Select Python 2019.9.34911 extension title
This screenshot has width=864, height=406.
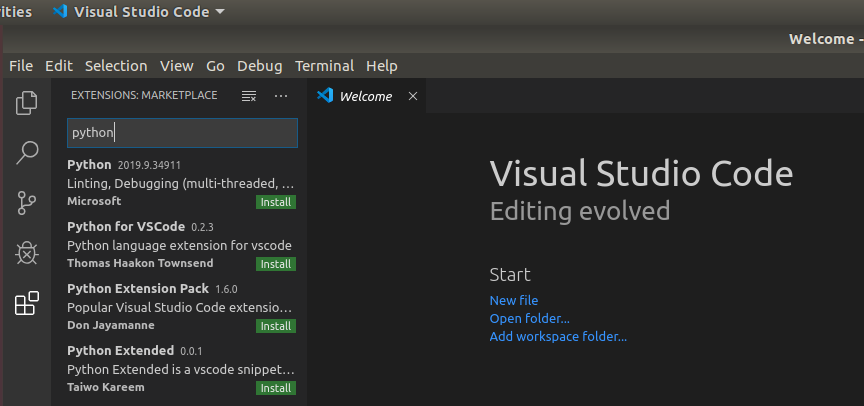(89, 165)
